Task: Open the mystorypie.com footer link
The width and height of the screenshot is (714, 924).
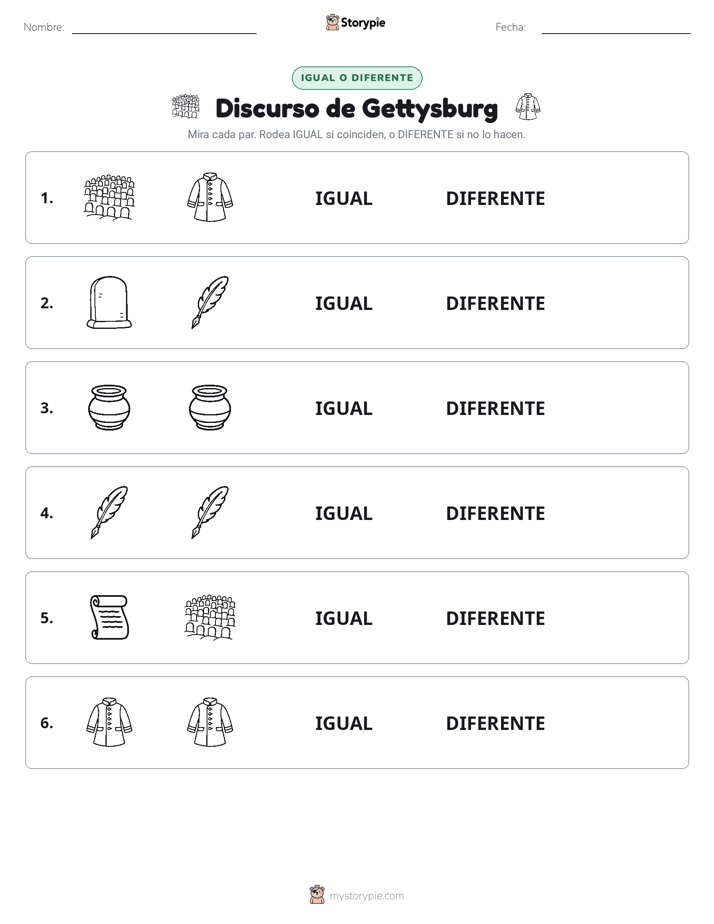Action: (x=357, y=895)
